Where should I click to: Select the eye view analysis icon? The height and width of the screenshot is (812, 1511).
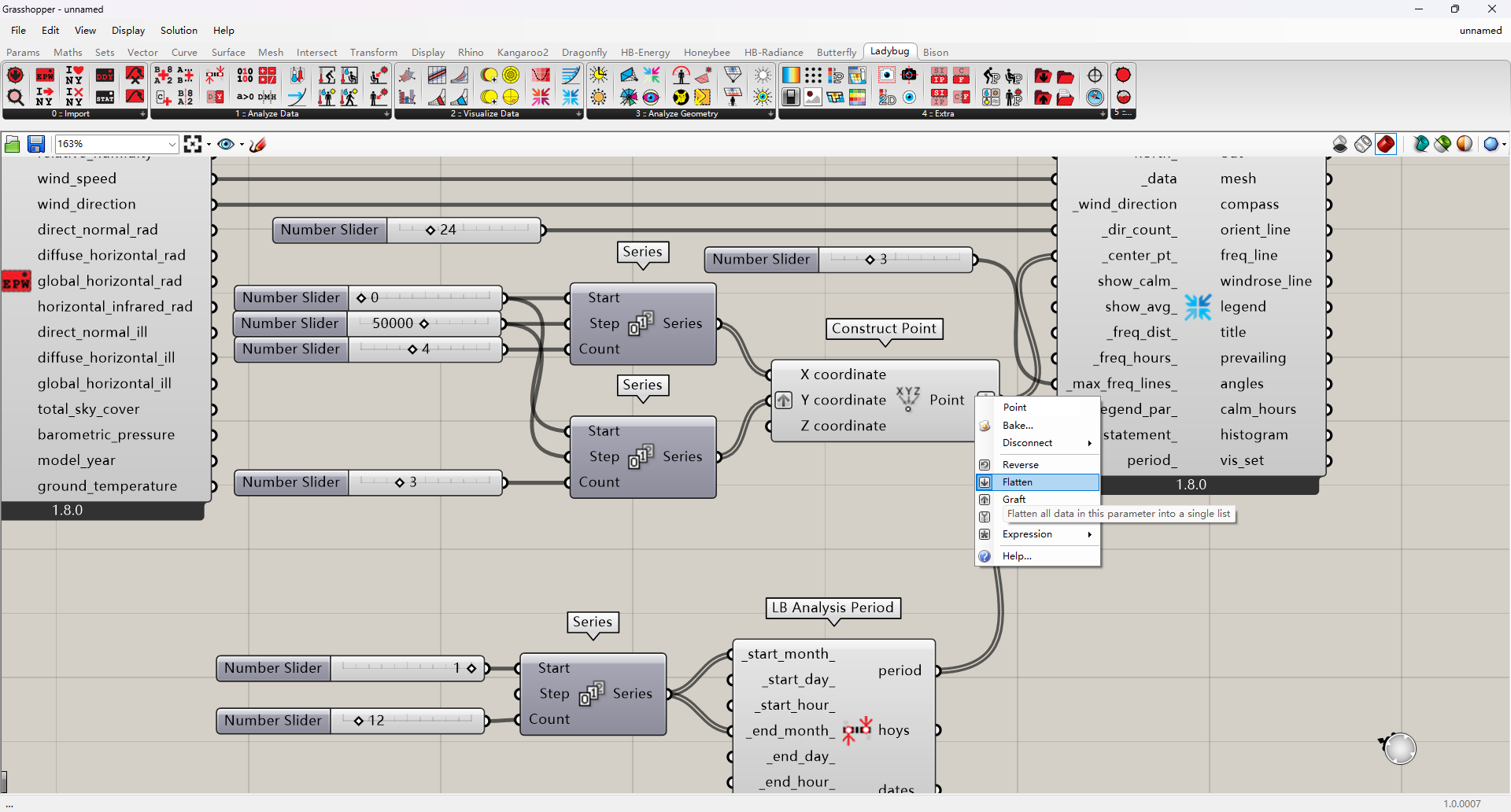point(651,97)
